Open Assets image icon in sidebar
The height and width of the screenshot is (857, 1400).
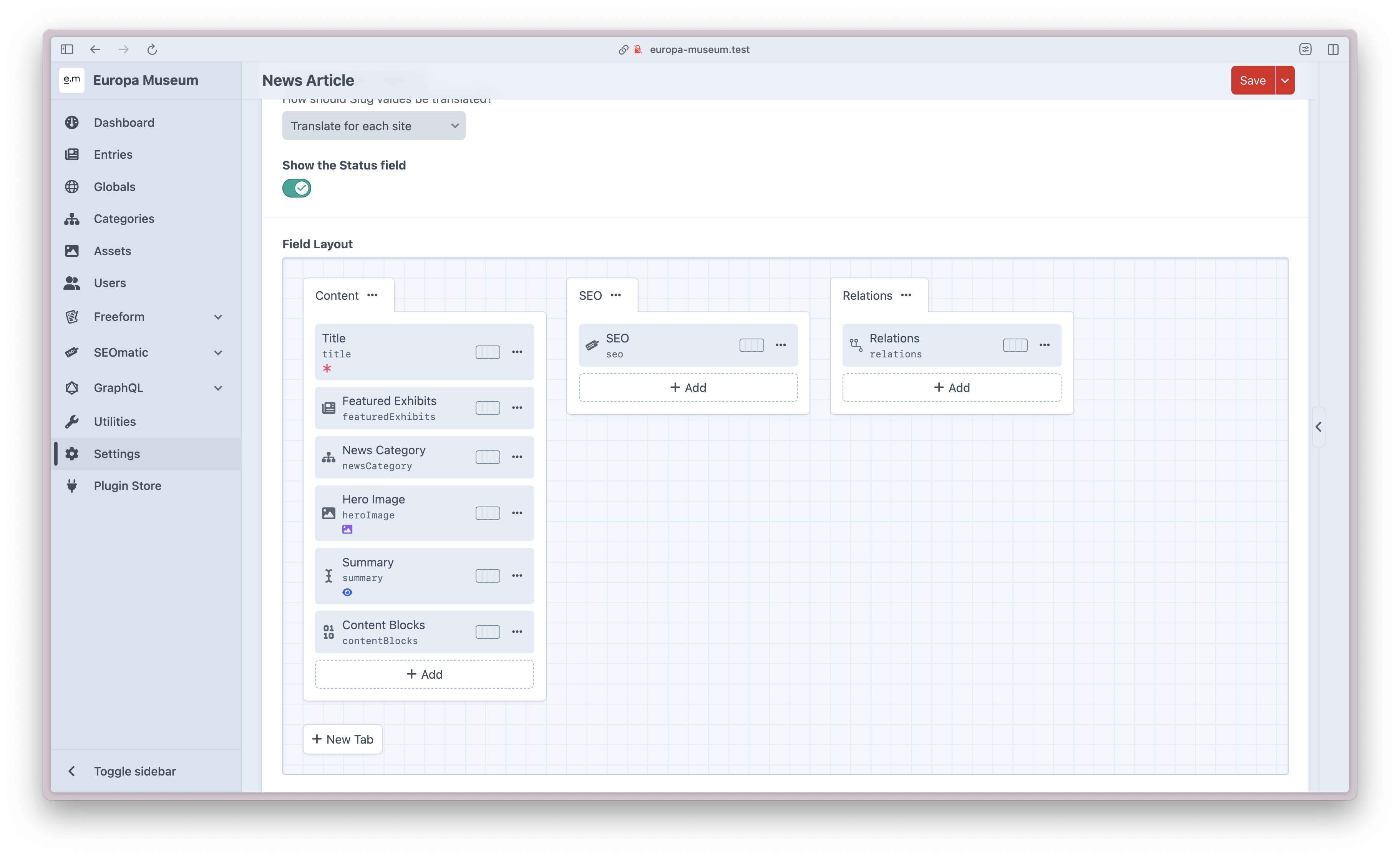(x=71, y=251)
